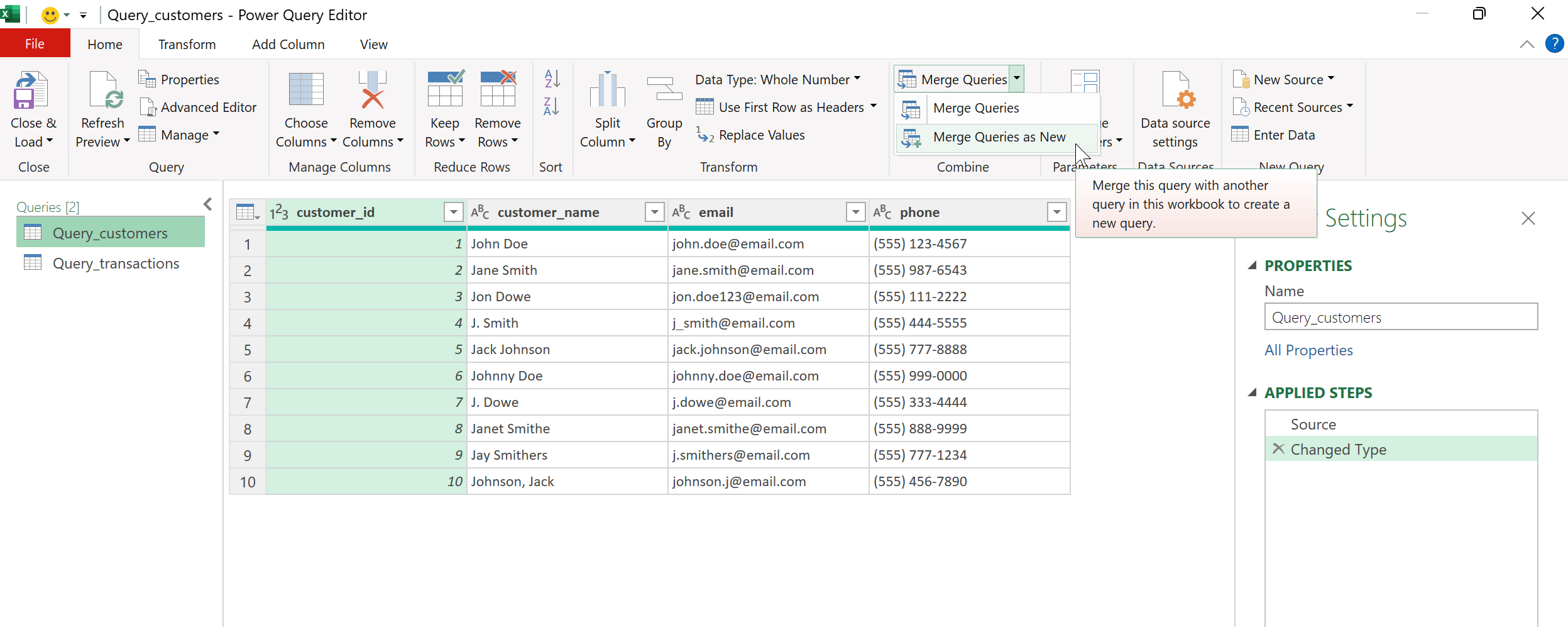Sort ascending with the A-Z icon
This screenshot has width=1568, height=627.
(551, 79)
